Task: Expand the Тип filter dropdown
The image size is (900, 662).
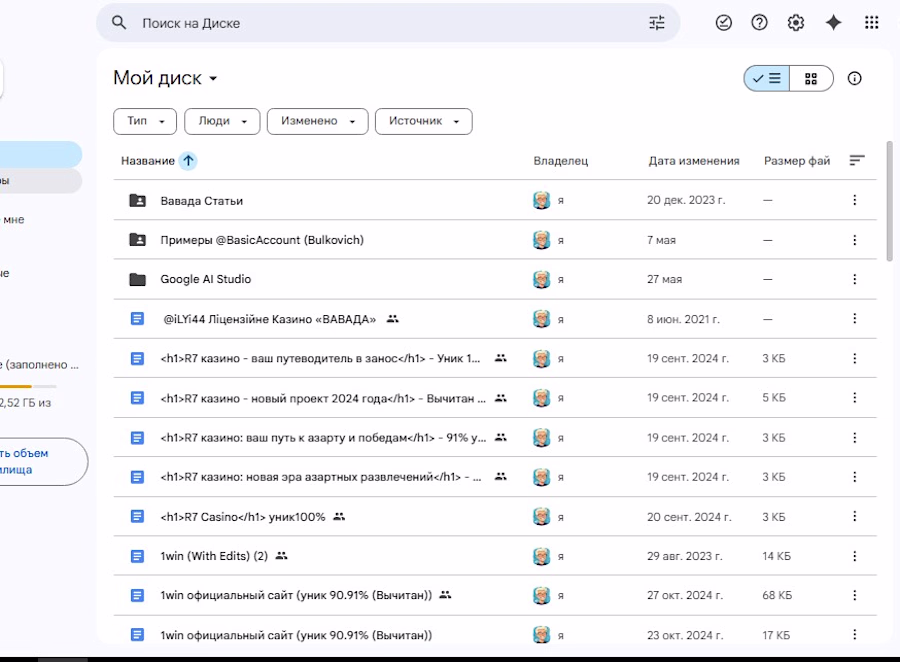Action: point(145,121)
